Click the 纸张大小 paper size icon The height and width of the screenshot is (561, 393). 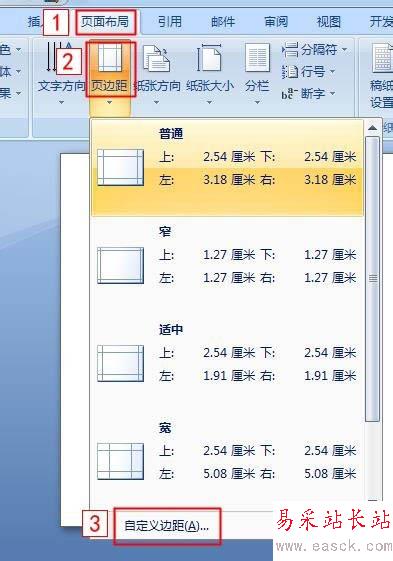click(x=209, y=58)
